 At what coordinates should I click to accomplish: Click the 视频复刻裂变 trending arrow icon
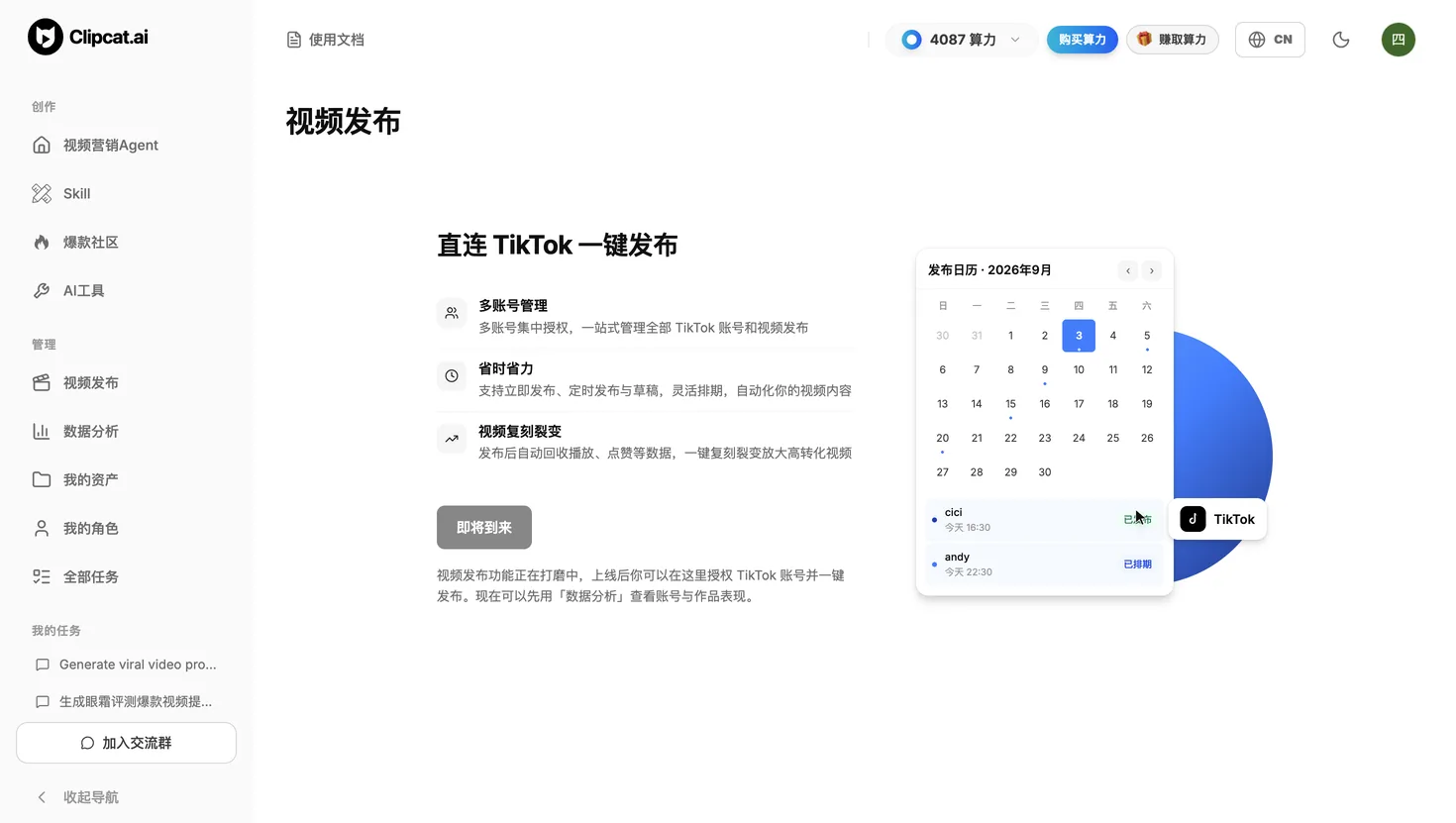pos(452,439)
